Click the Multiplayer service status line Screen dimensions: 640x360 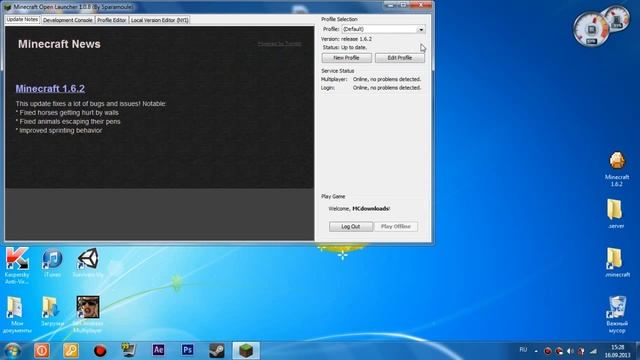tap(371, 79)
